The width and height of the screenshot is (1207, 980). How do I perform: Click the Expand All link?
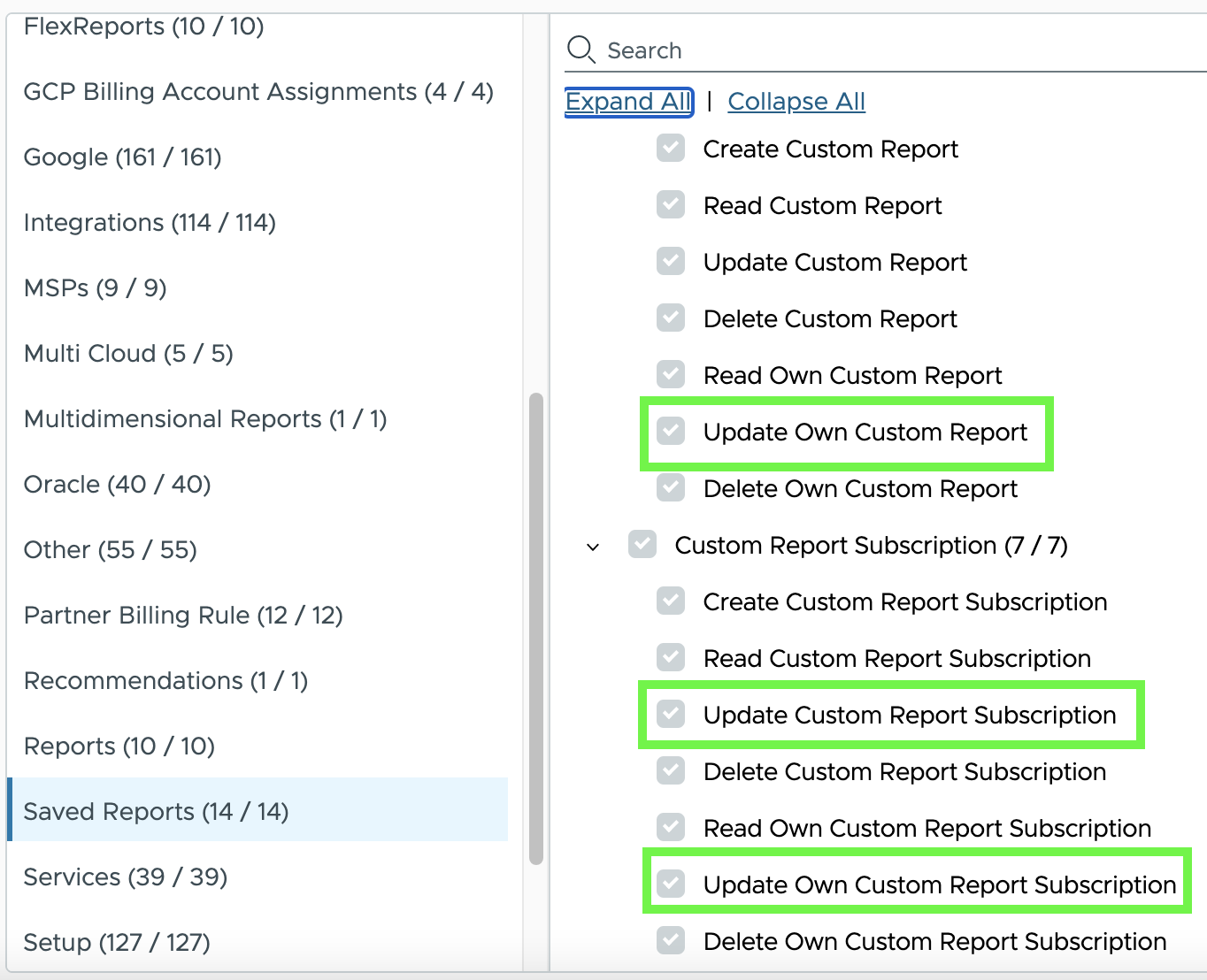pyautogui.click(x=628, y=102)
